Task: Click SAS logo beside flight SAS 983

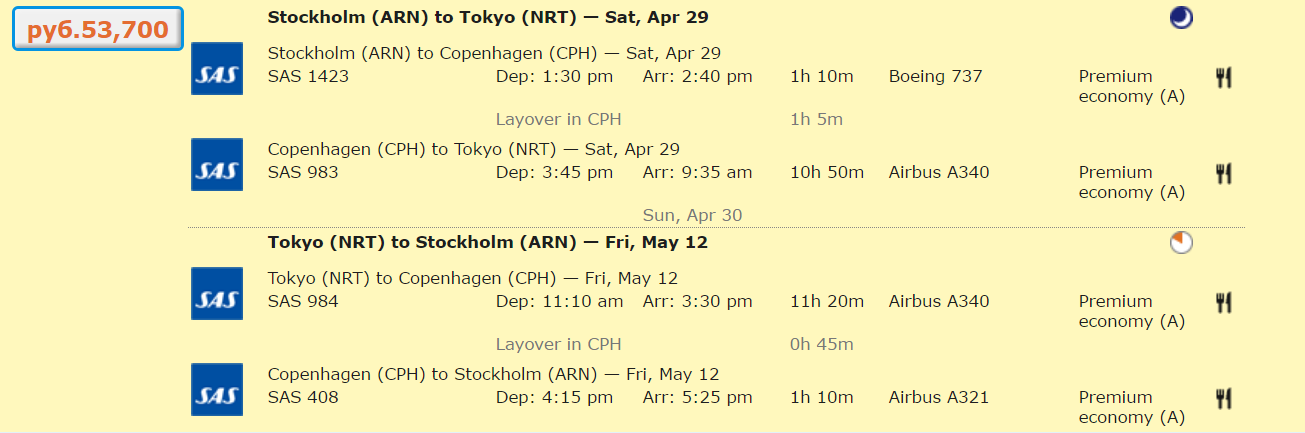Action: coord(217,165)
